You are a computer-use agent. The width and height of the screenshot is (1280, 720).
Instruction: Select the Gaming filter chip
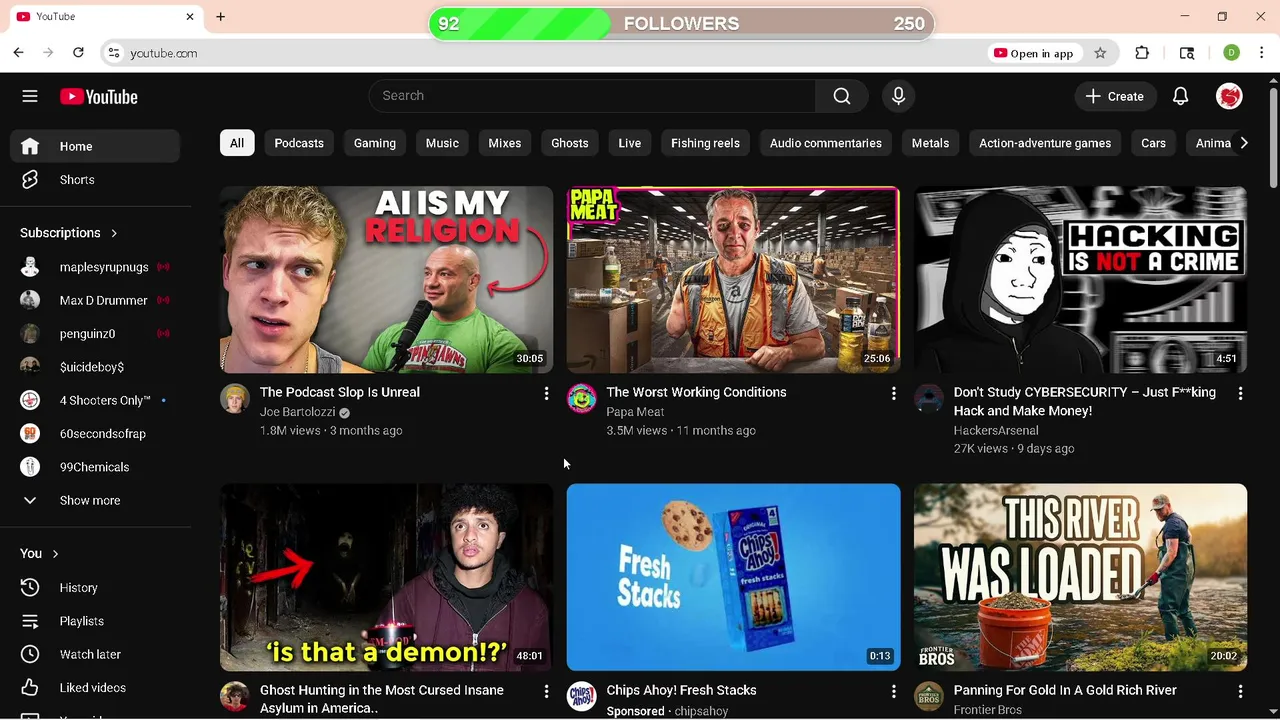(375, 143)
